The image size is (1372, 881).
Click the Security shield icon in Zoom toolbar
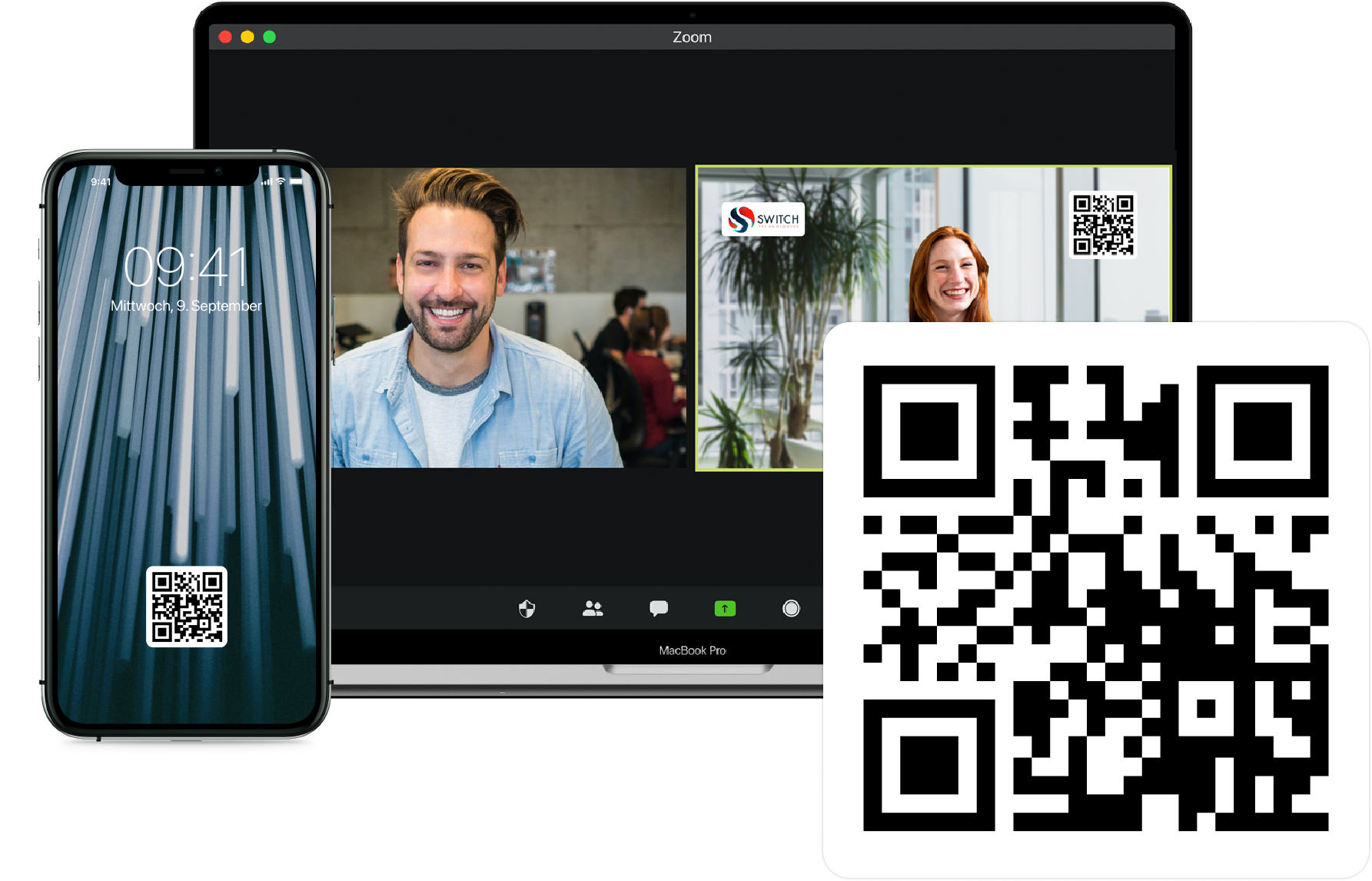pyautogui.click(x=527, y=609)
